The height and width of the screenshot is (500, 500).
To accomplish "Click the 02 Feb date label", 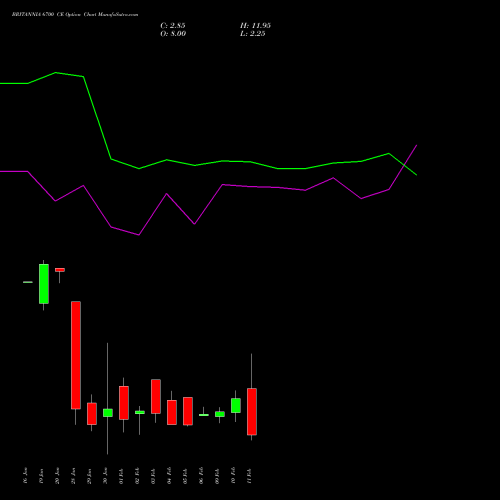I will pos(138,476).
